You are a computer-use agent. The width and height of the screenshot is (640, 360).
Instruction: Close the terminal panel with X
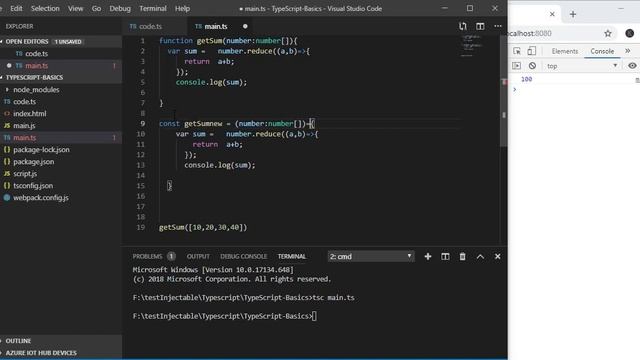pos(498,256)
